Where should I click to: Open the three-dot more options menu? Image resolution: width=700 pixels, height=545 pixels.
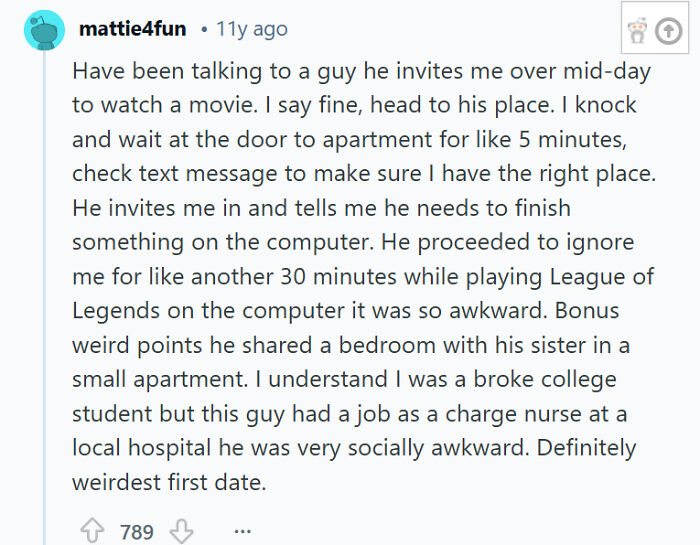tap(241, 531)
